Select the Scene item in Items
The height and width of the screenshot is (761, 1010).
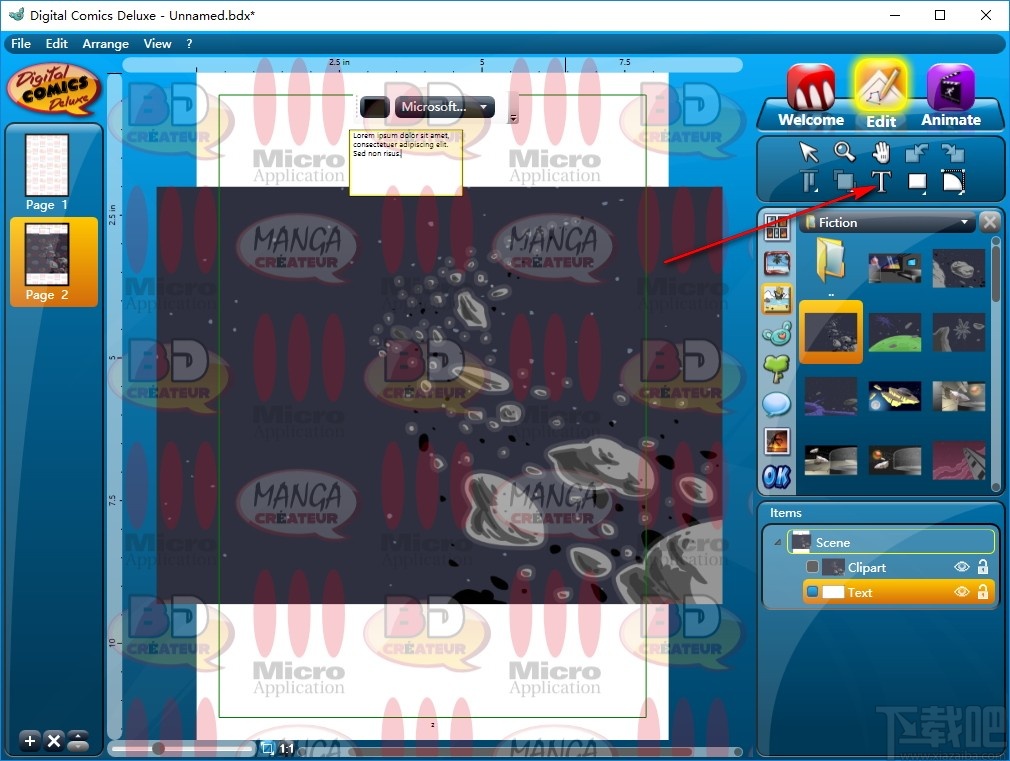pos(891,543)
